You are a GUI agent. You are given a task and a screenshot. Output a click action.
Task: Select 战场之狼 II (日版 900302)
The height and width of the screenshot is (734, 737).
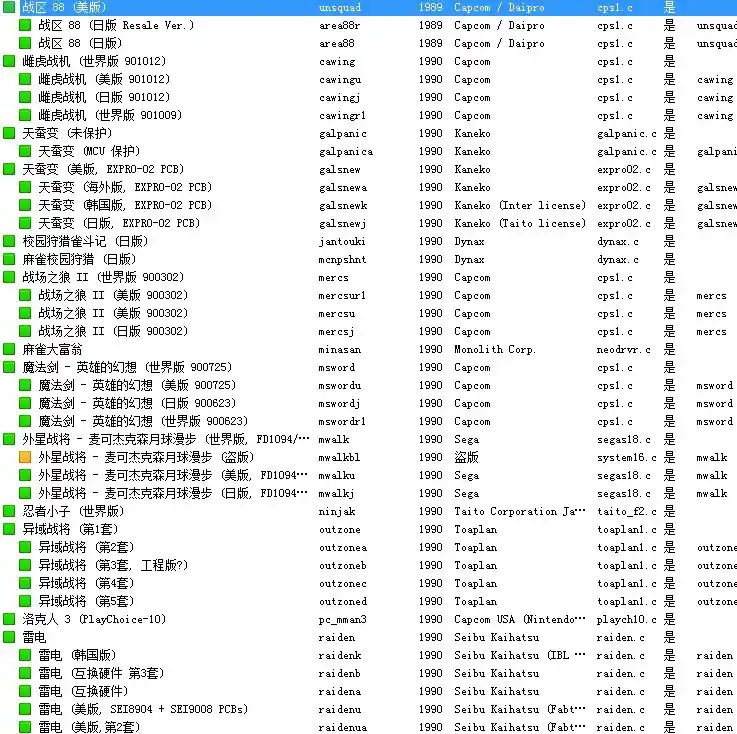coord(113,331)
